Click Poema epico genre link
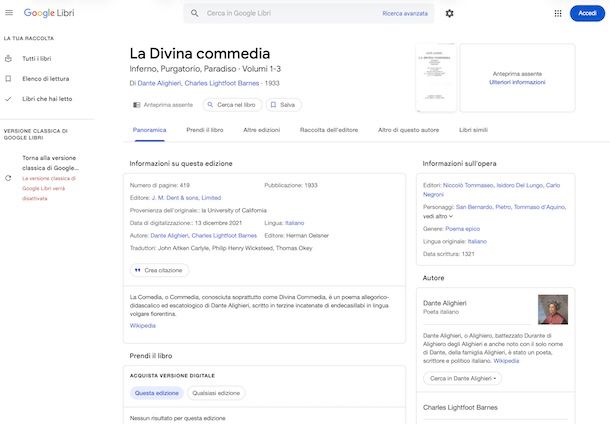610x424 pixels. pyautogui.click(x=463, y=229)
